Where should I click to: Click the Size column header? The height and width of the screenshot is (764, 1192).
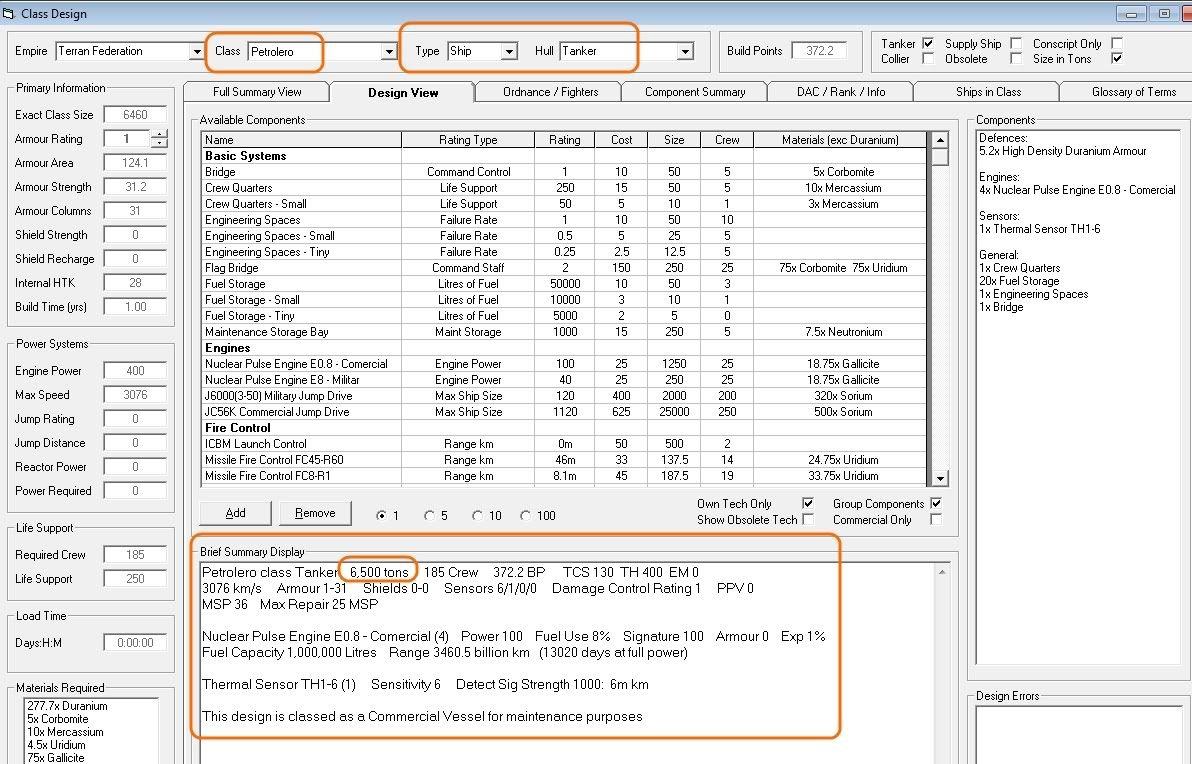click(674, 140)
